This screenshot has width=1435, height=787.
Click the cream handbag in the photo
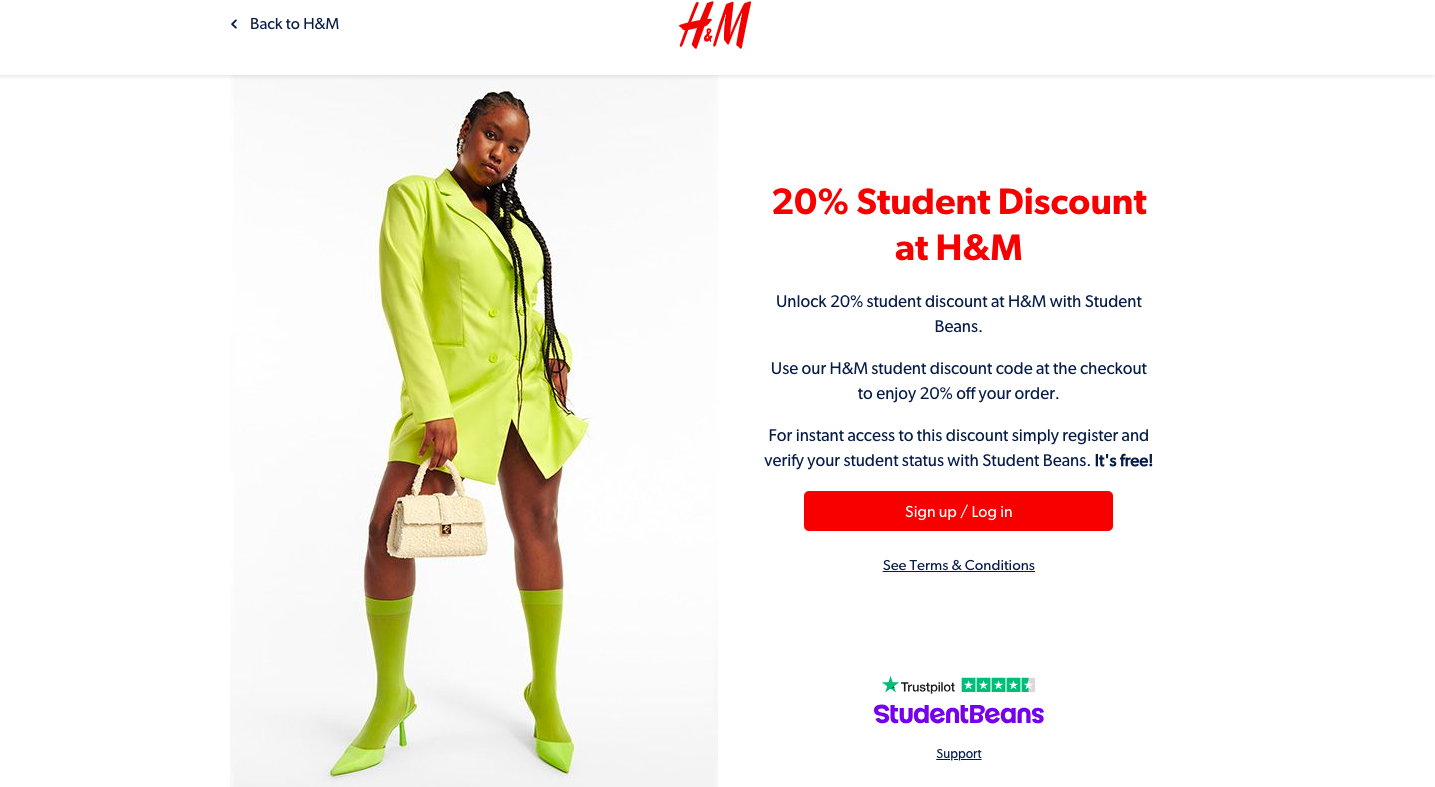click(x=437, y=511)
